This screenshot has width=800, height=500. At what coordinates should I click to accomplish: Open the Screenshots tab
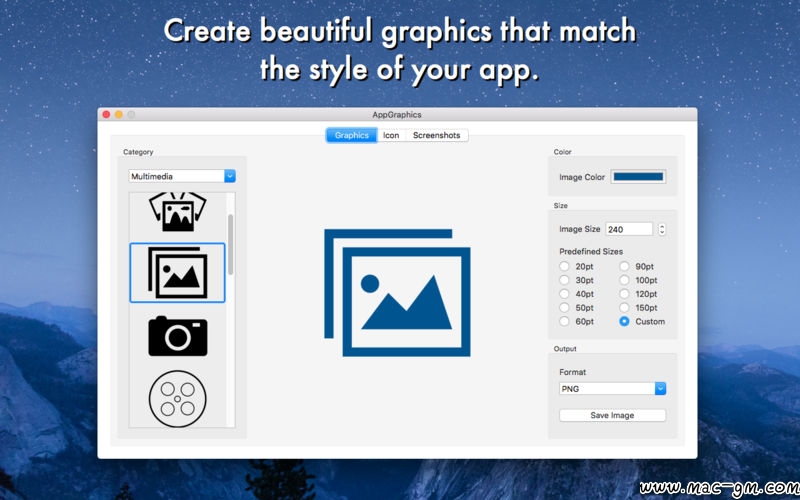pos(436,135)
